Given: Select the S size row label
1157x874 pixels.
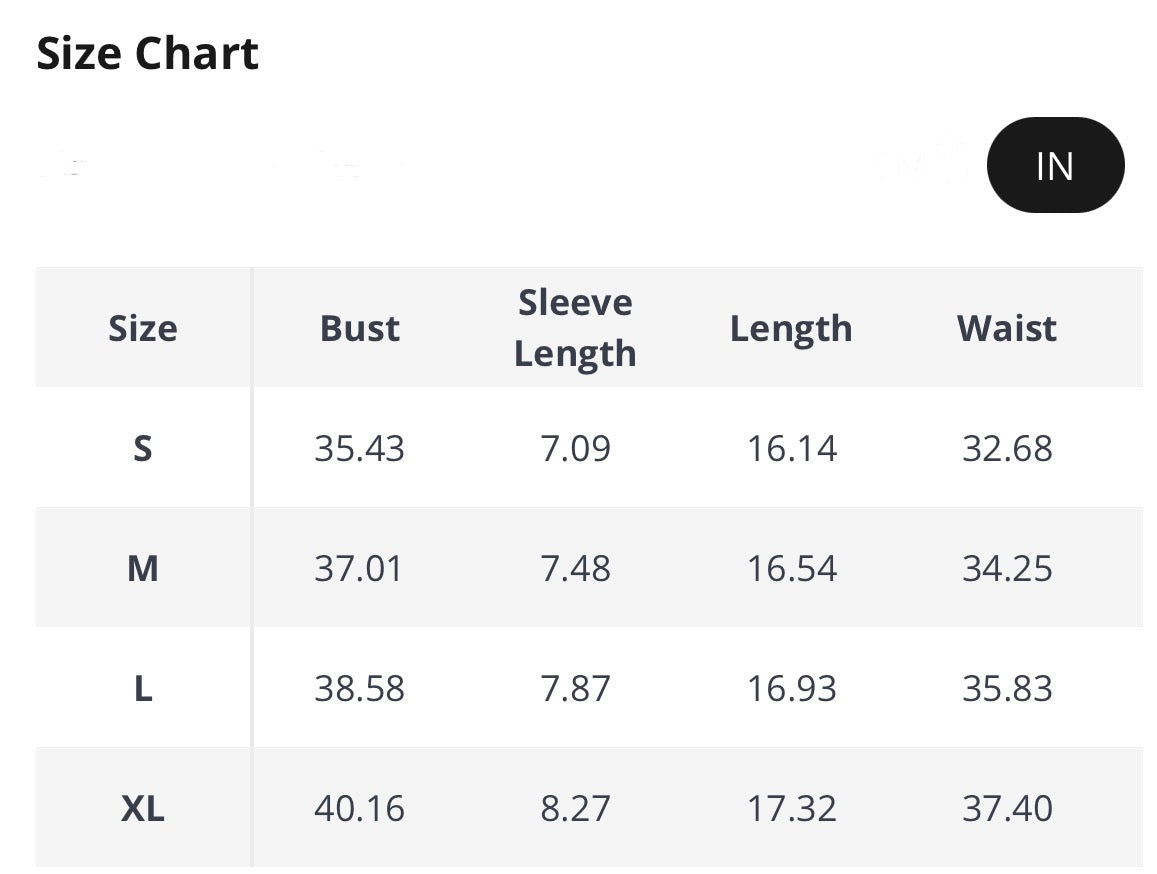Looking at the screenshot, I should coord(143,448).
